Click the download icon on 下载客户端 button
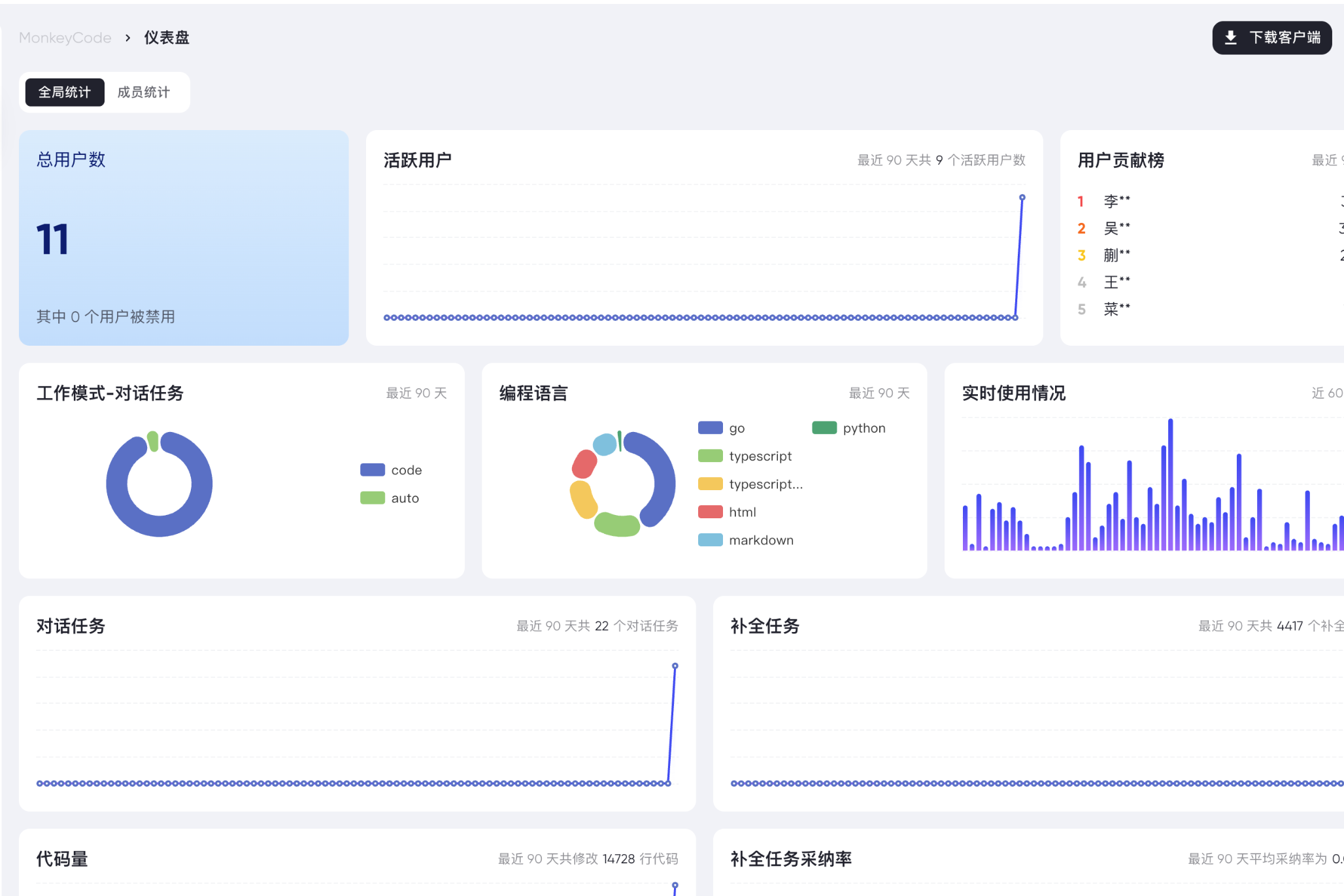 (1230, 38)
